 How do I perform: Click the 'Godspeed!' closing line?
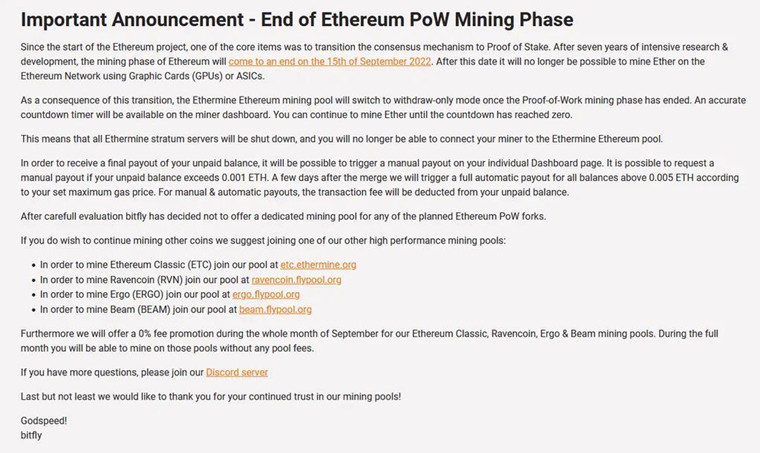click(44, 421)
